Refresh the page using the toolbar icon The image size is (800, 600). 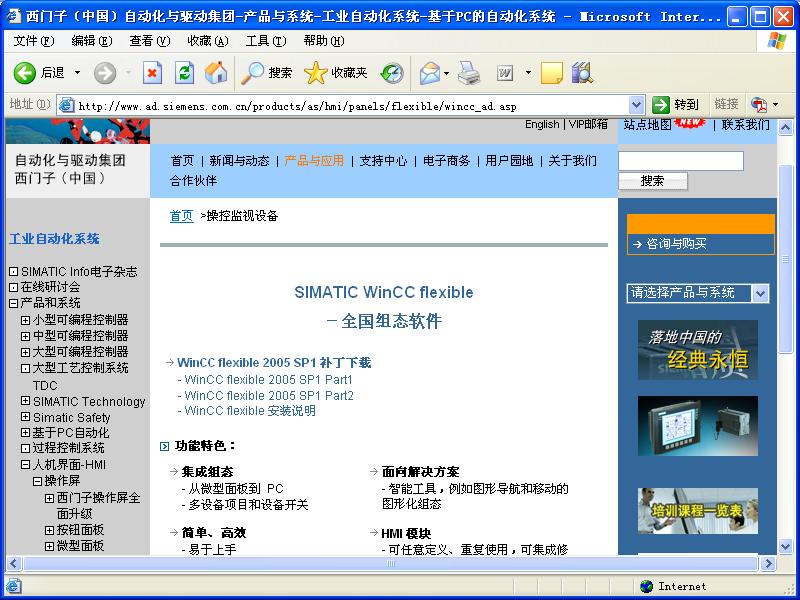coord(184,73)
